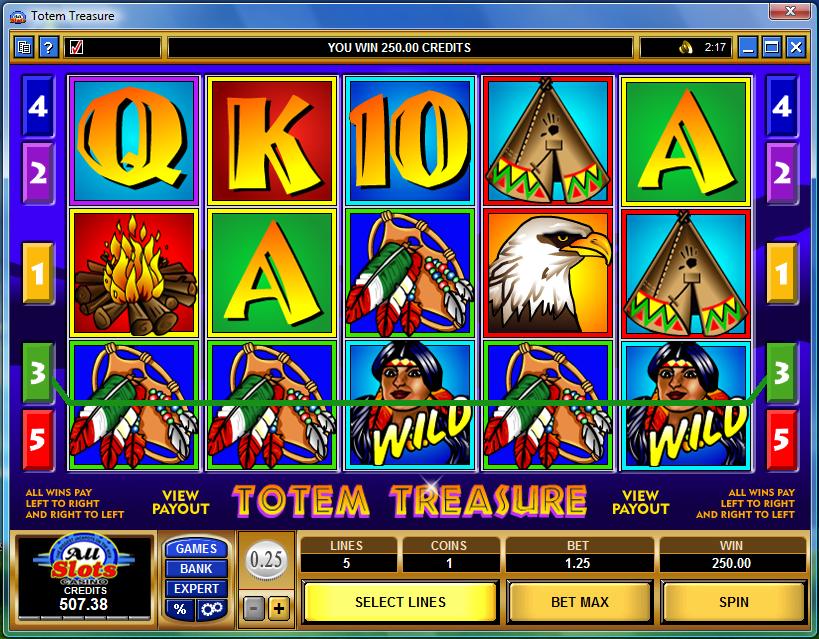Select payline 2 on left side

click(38, 173)
